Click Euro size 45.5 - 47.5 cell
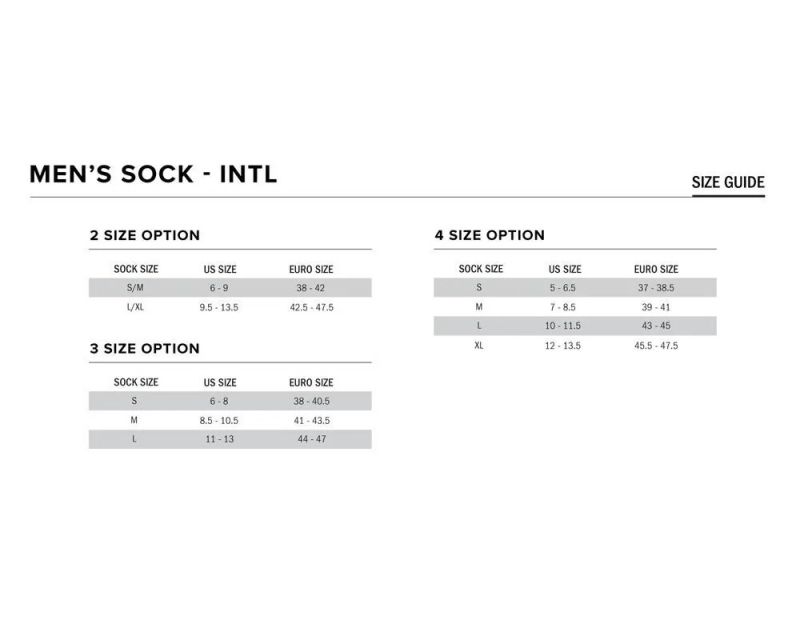This screenshot has height=640, width=800. (x=656, y=345)
